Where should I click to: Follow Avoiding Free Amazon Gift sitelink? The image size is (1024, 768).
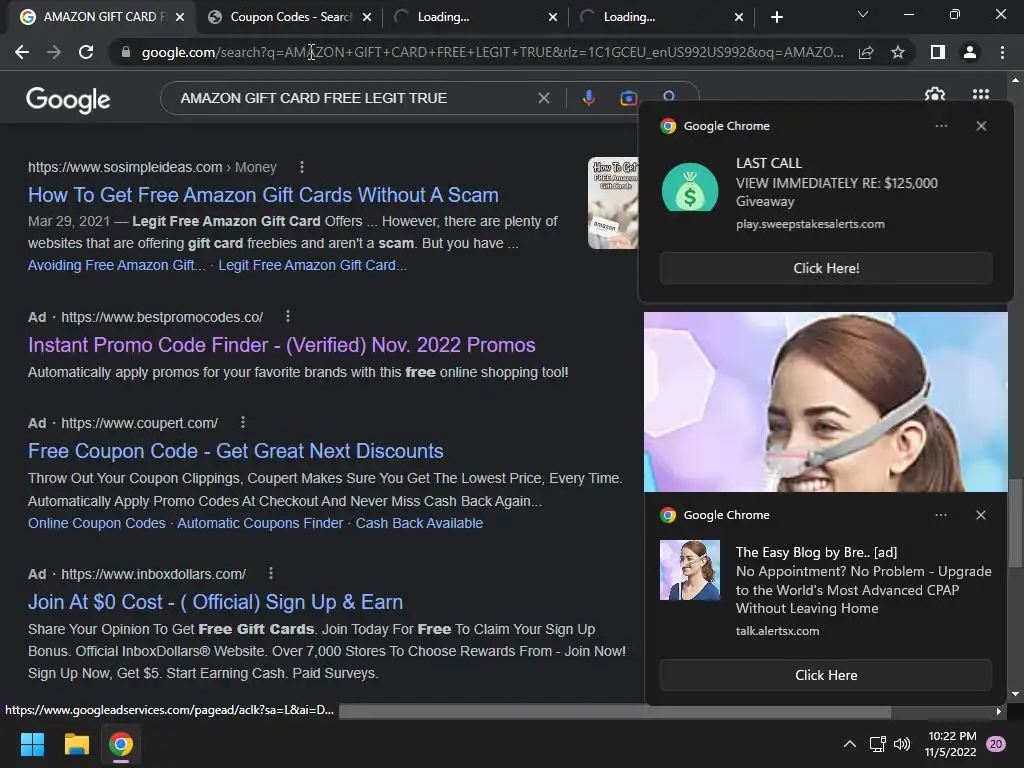click(116, 265)
